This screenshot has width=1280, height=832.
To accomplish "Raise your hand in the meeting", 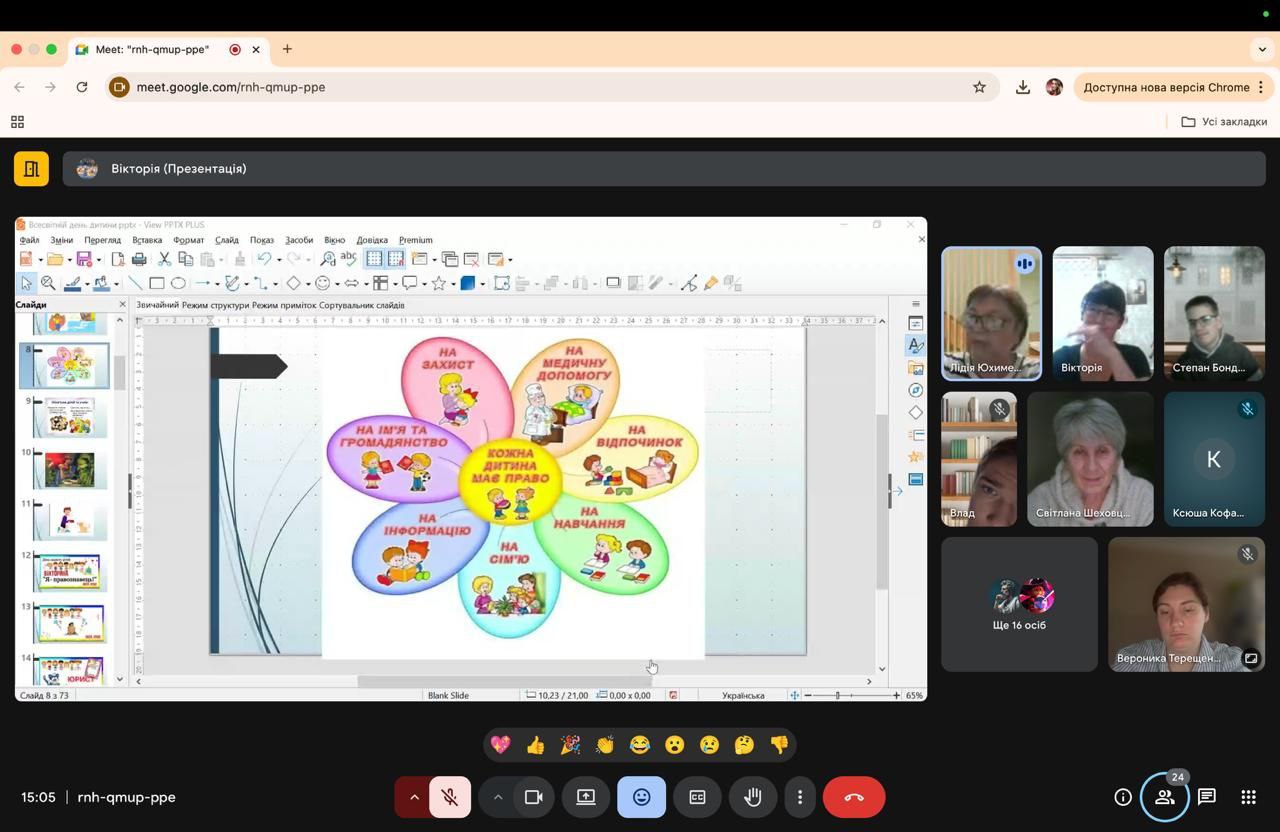I will click(752, 797).
